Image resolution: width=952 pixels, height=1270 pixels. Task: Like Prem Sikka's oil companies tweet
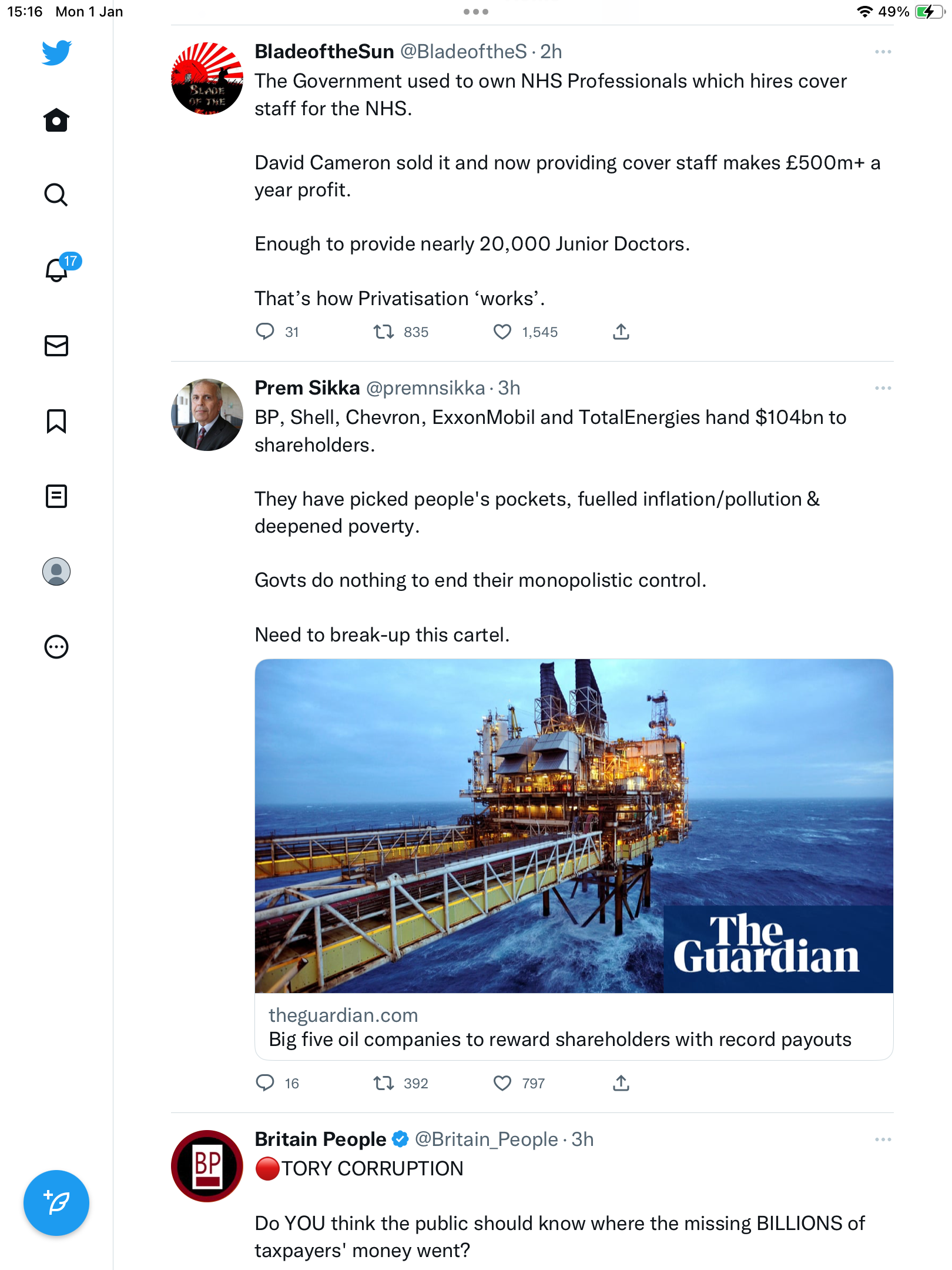point(502,1083)
